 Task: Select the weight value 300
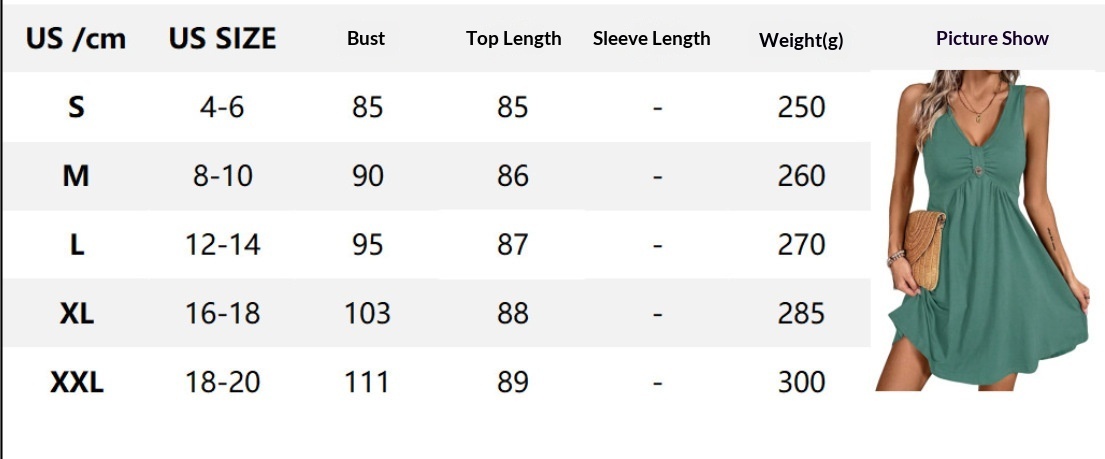tap(801, 382)
